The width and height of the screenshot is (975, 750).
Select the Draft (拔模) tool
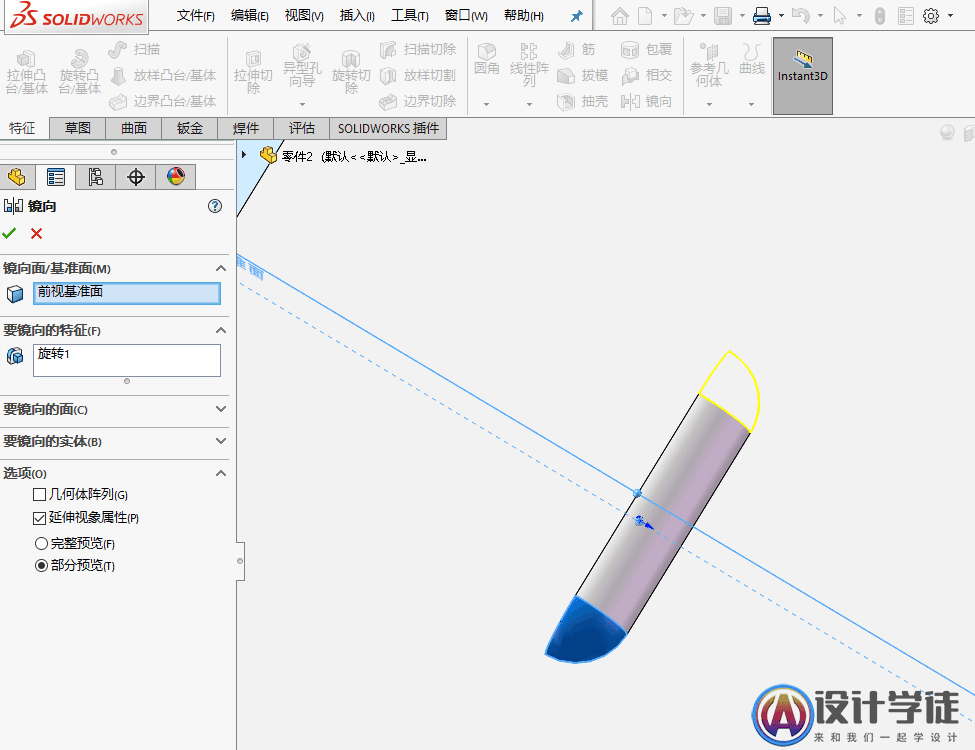coord(582,75)
